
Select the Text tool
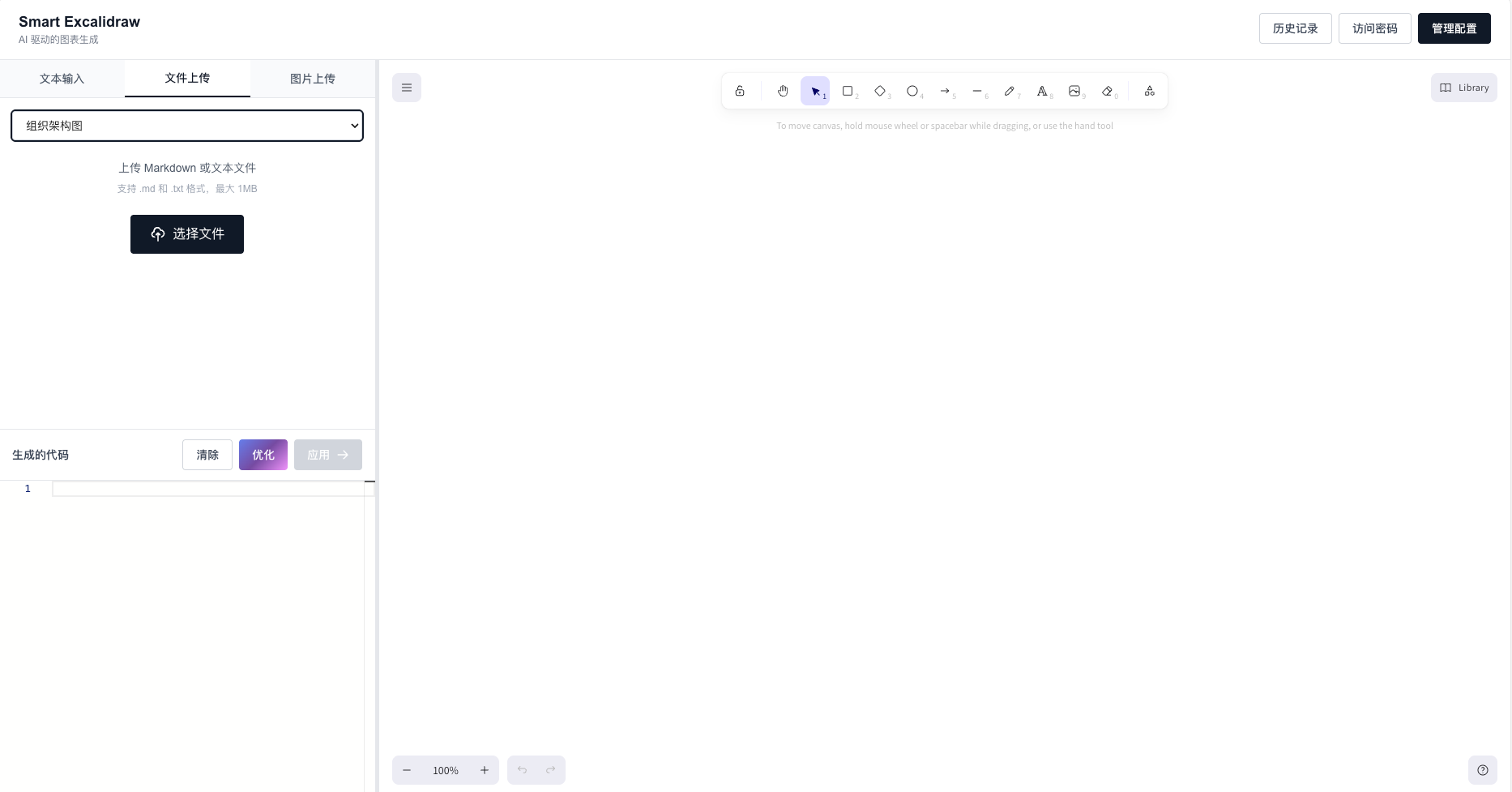[1042, 91]
